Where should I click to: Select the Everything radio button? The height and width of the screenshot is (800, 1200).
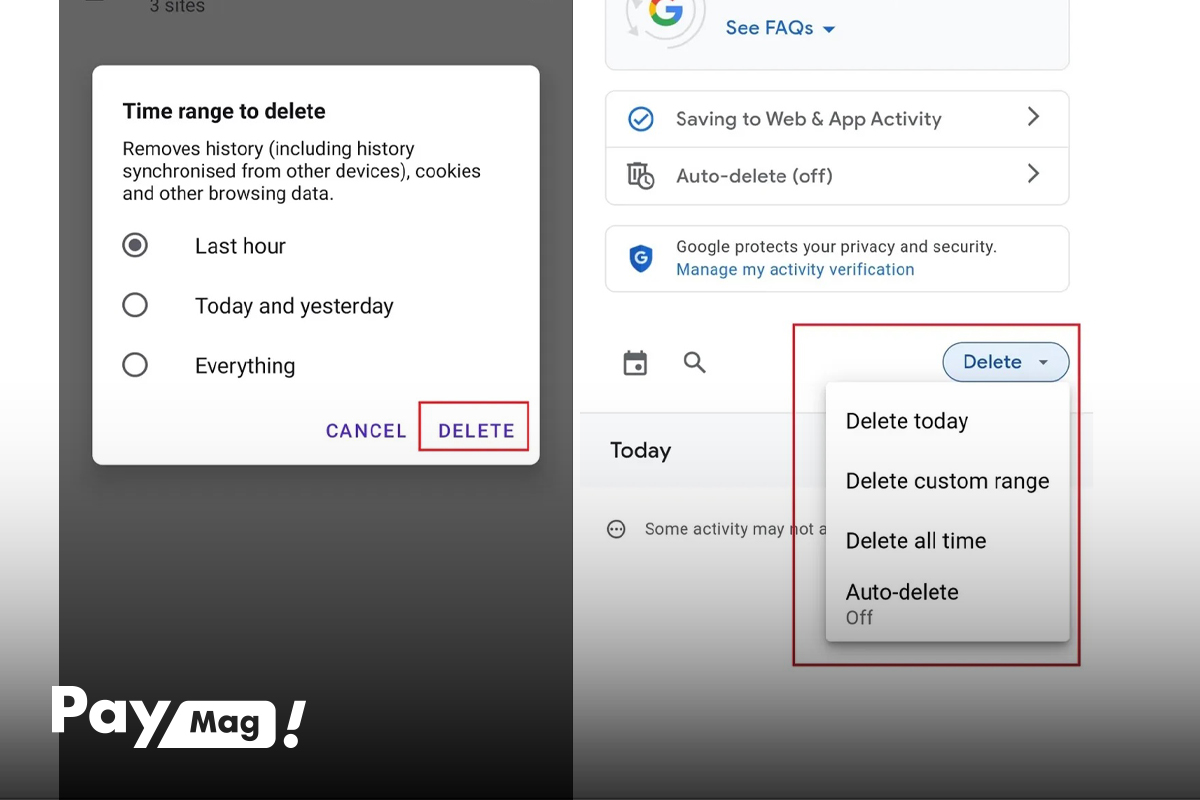[135, 365]
